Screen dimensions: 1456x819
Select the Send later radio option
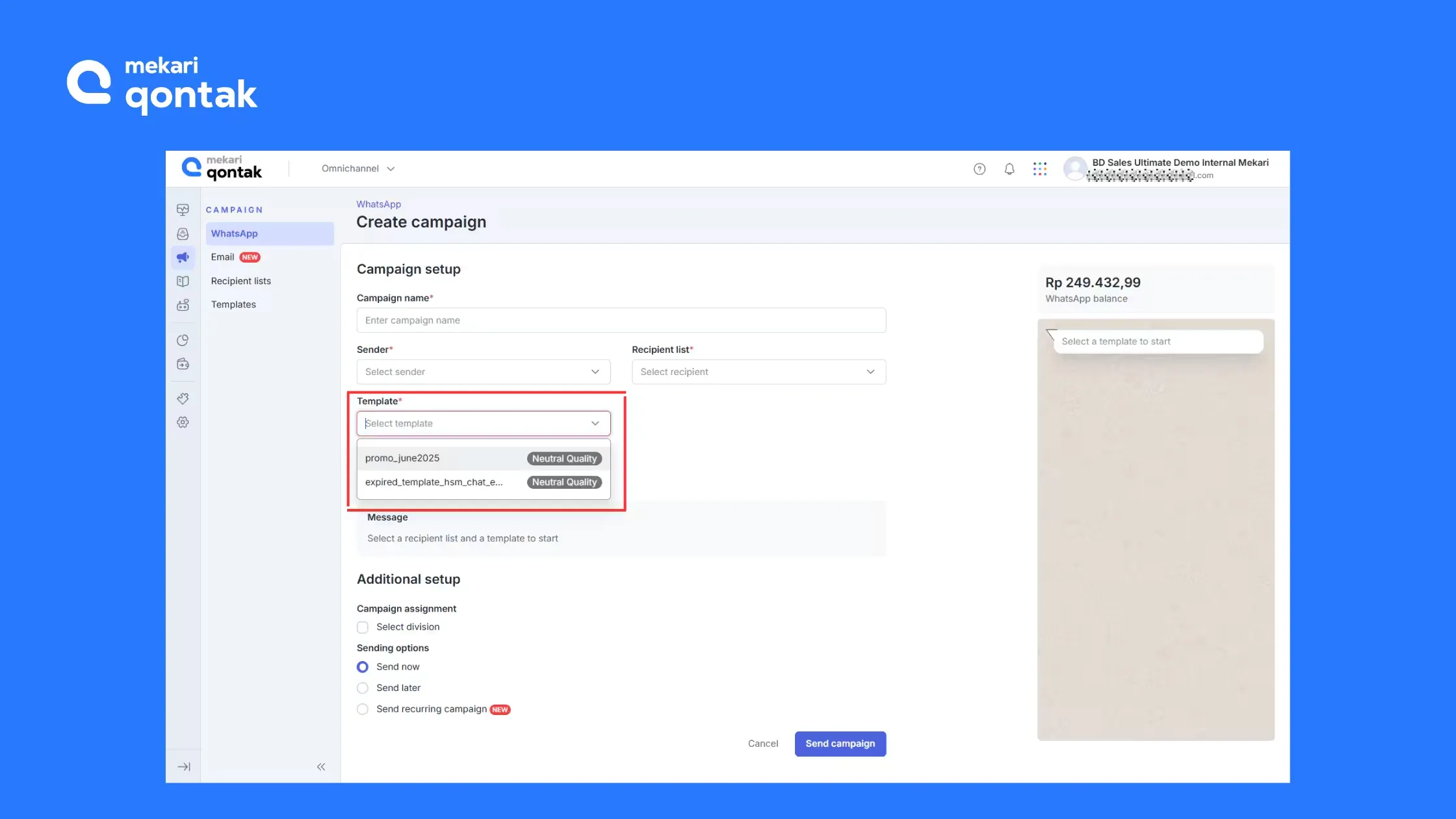point(363,688)
